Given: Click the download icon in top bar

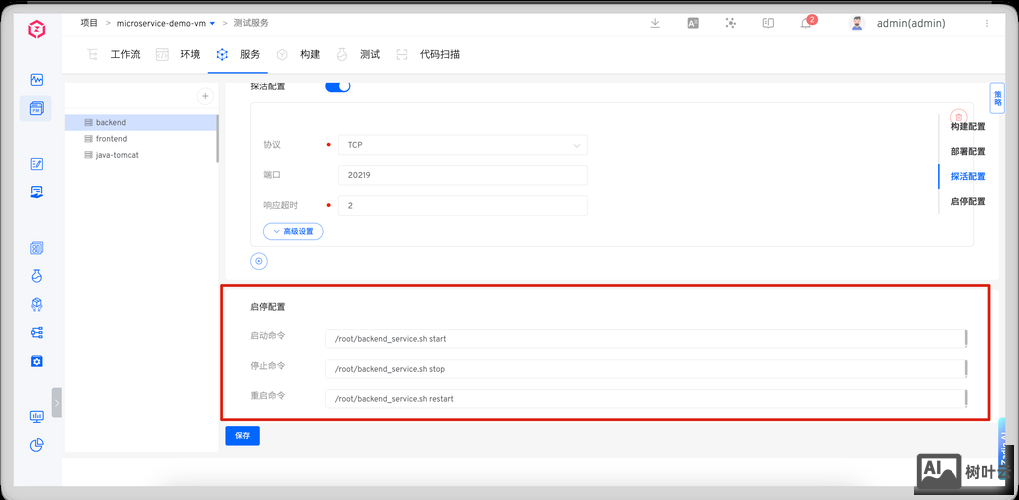Looking at the screenshot, I should [x=655, y=23].
